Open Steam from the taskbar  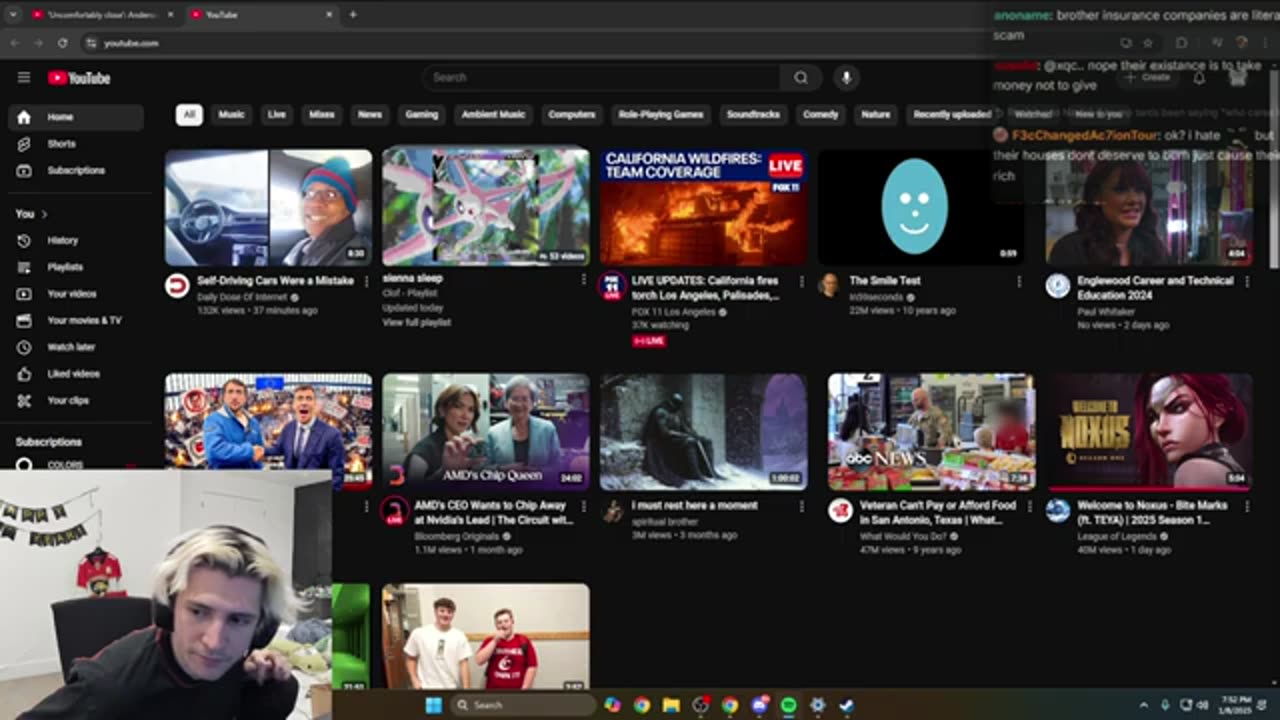pos(846,705)
